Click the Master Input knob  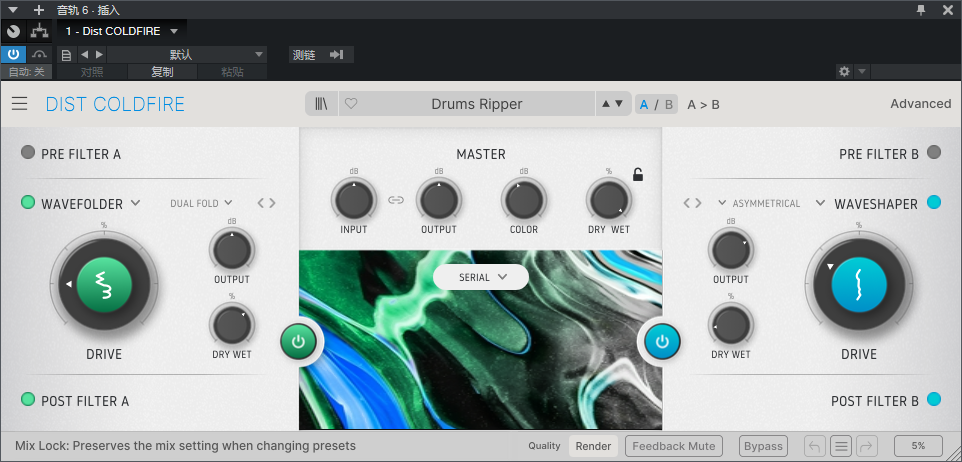point(354,200)
